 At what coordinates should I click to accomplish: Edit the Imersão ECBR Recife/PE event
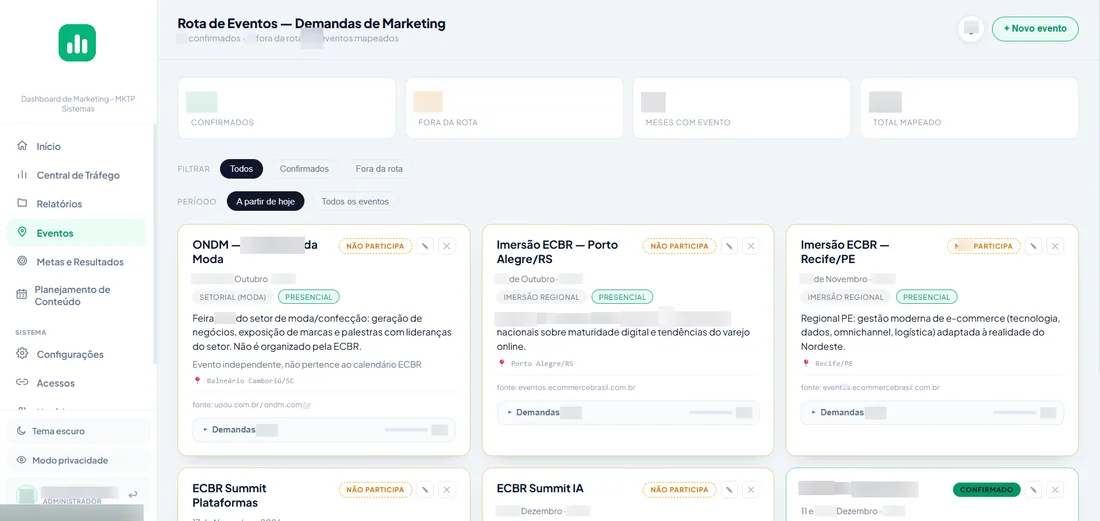[1033, 246]
